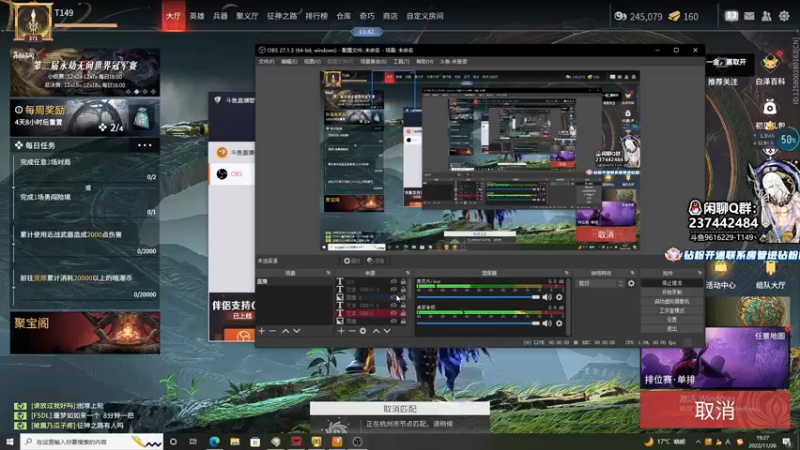Open source properties gear in sources panel

(x=363, y=331)
